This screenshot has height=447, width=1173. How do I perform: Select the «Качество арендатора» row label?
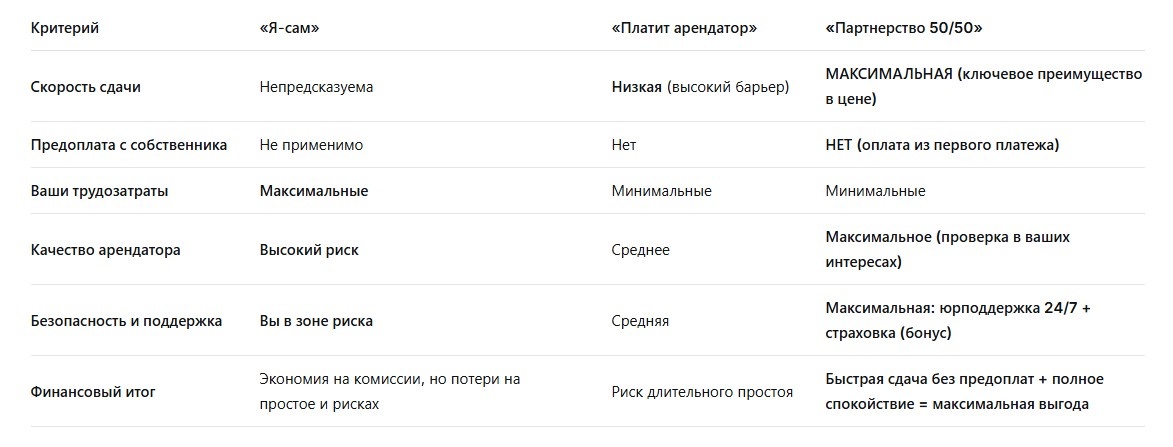pos(105,250)
